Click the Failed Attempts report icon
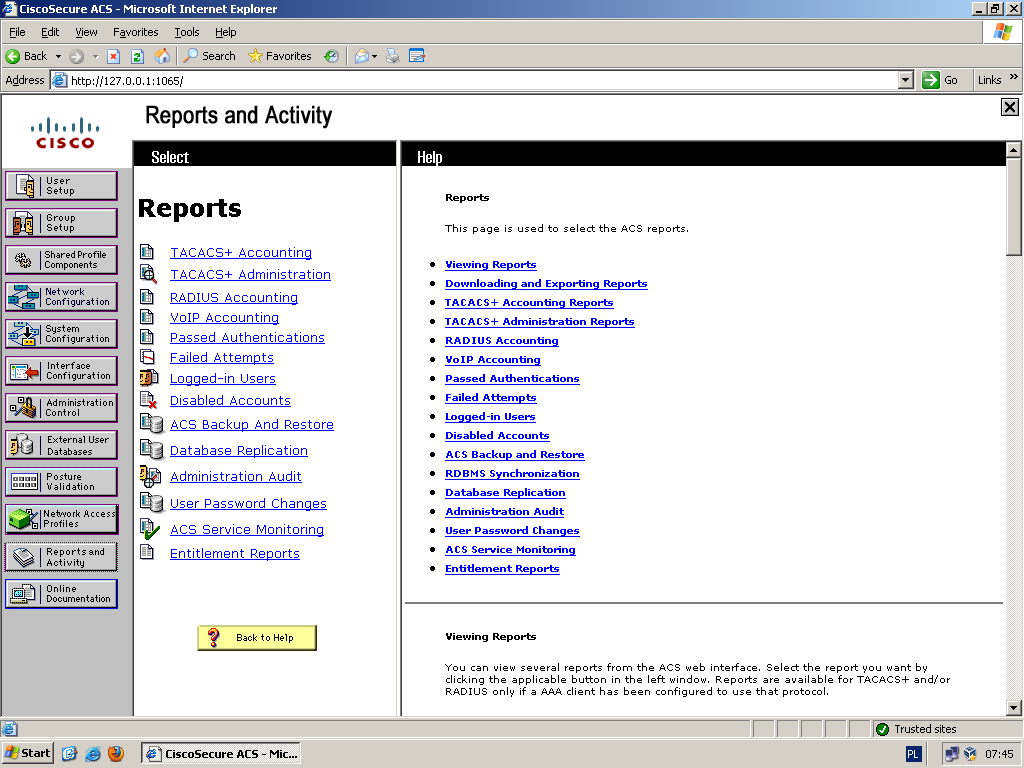1024x768 pixels. 148,357
